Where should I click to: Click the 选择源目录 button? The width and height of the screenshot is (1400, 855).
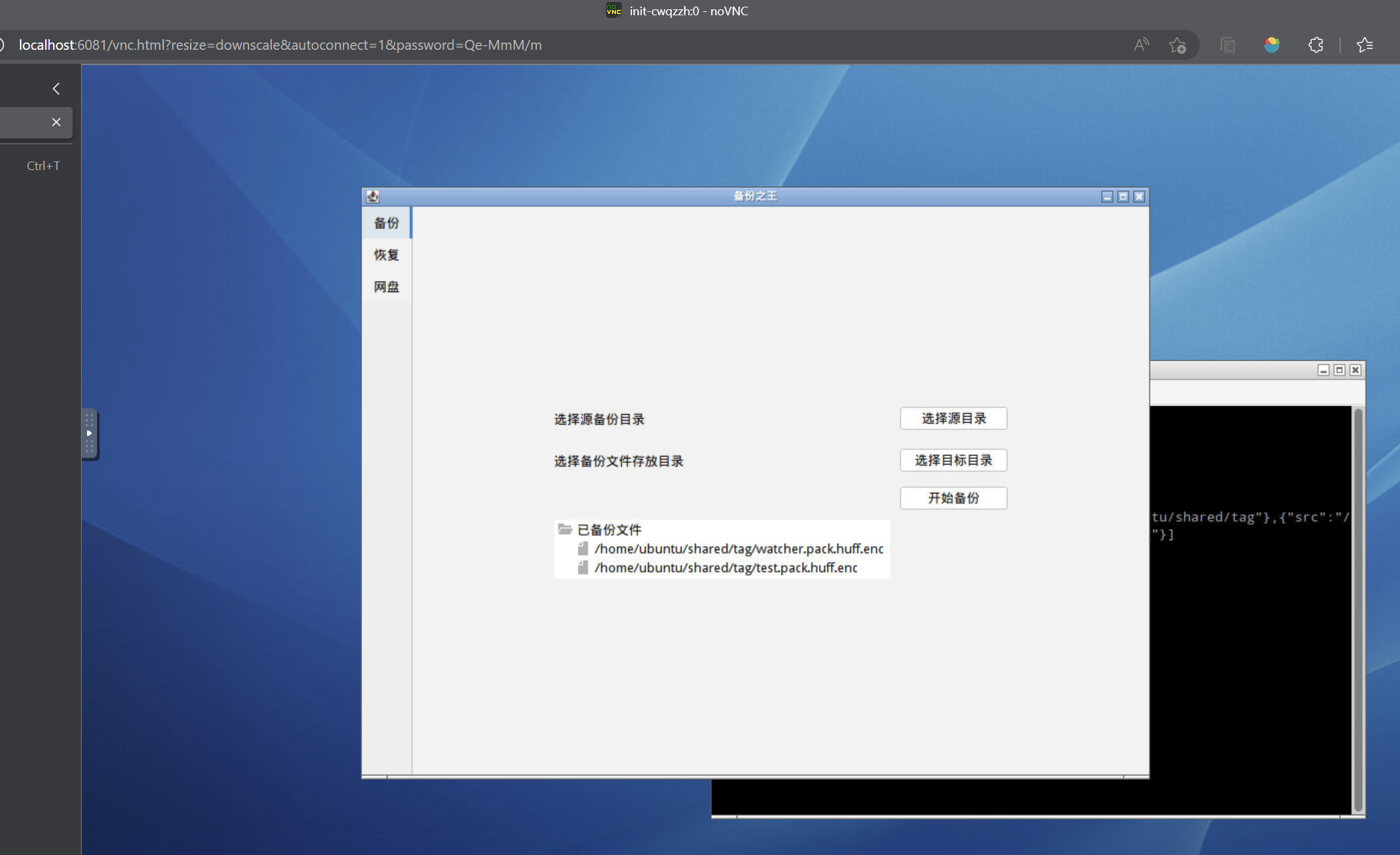953,419
